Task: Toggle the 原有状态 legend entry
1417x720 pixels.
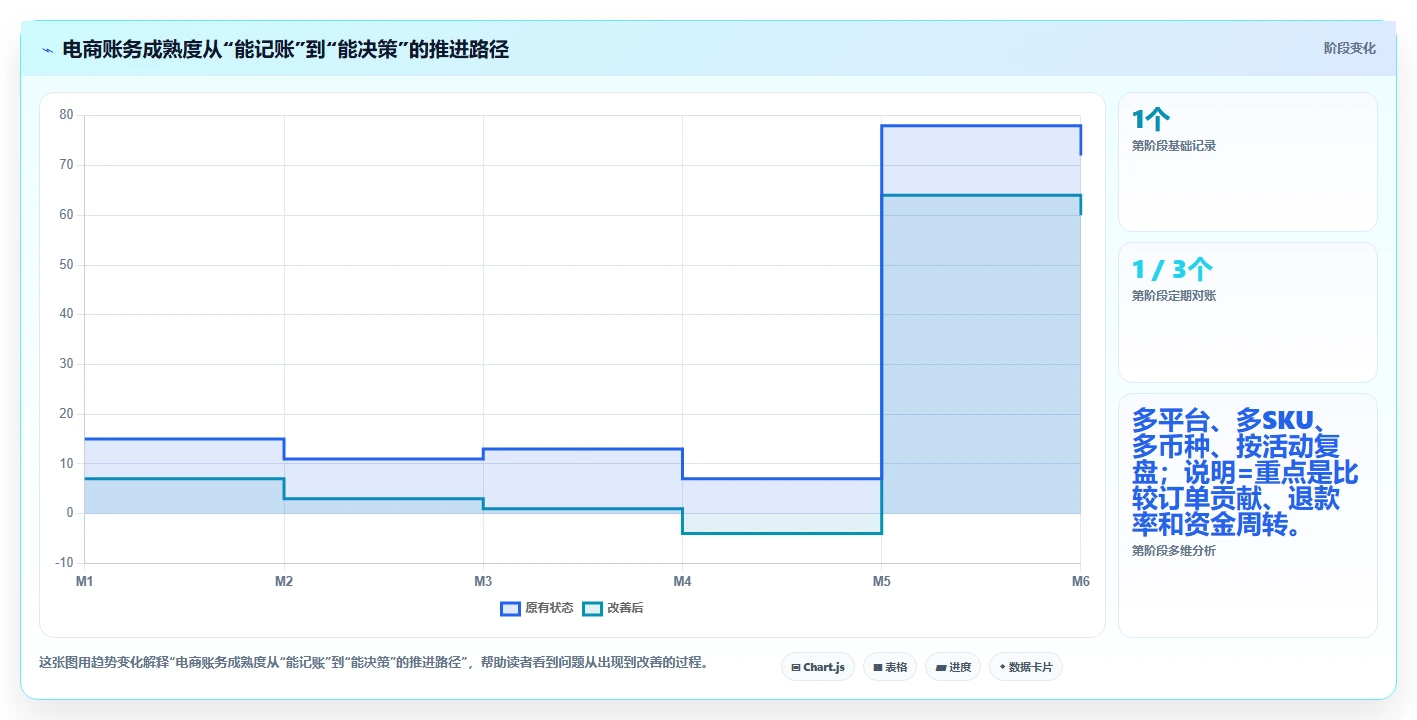Action: click(537, 608)
